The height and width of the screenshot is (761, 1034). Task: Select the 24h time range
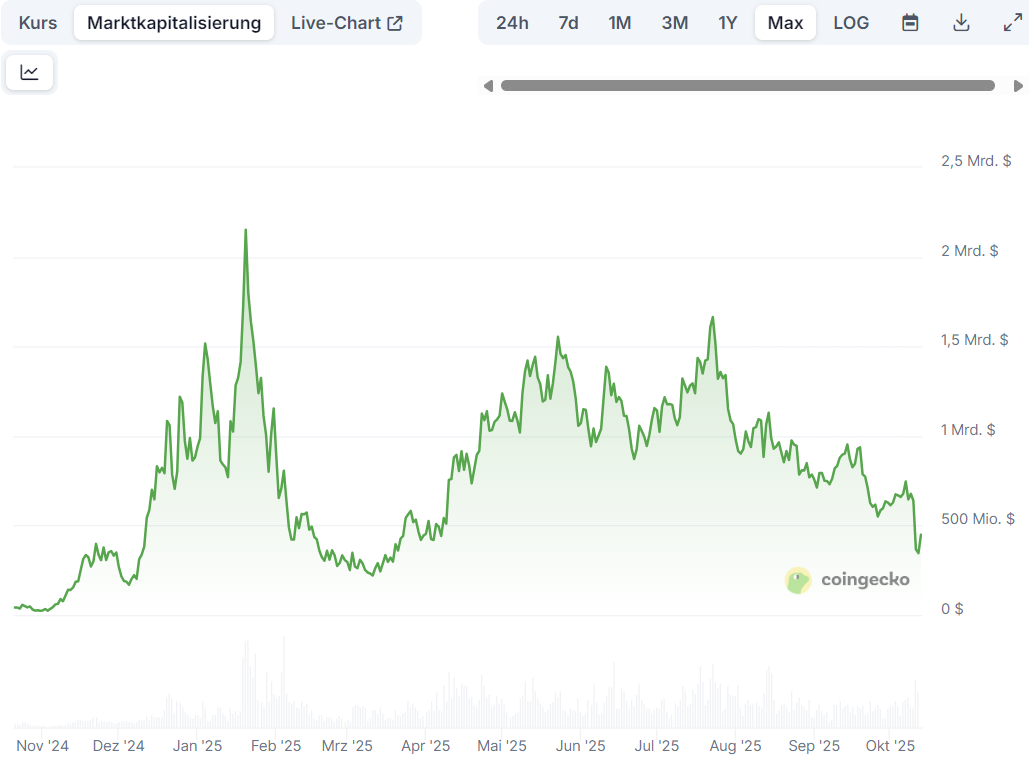512,23
